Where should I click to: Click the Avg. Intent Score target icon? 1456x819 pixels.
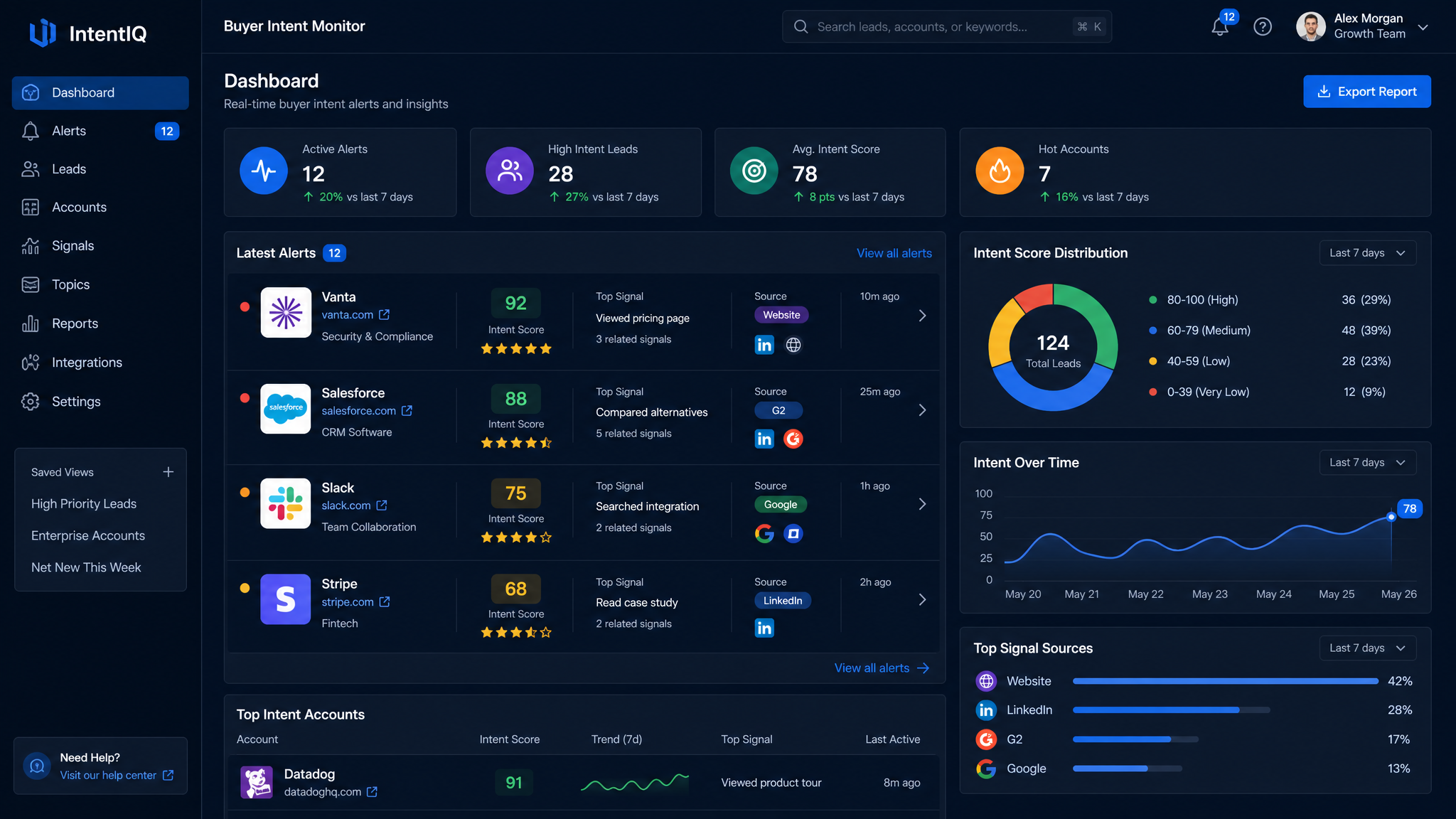(x=754, y=171)
